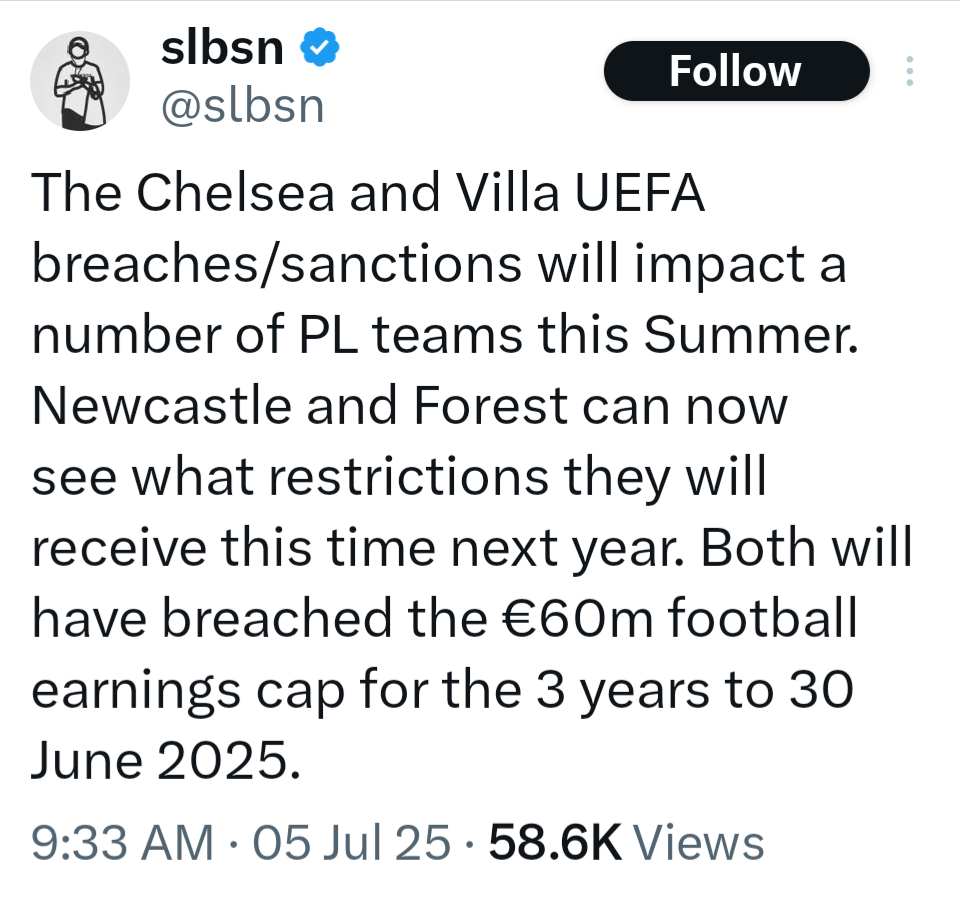Click the text June 2025
Viewport: 960px width, 901px height.
[x=165, y=761]
